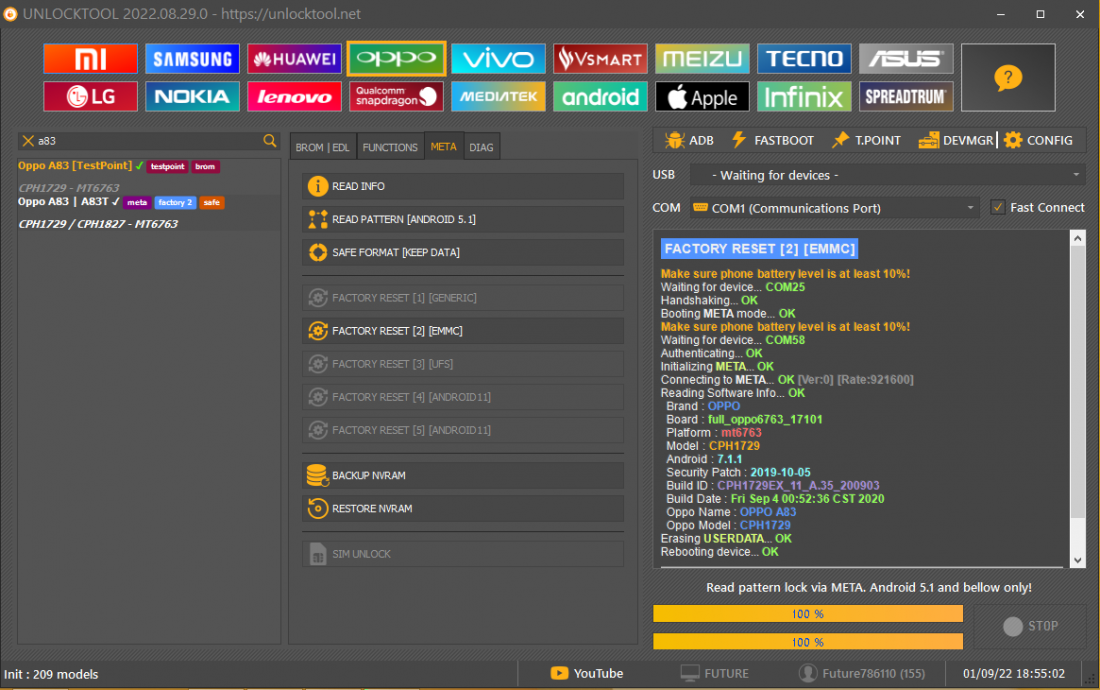Click FACTORY RESET [3] [UFS]
The width and height of the screenshot is (1100, 690).
click(x=463, y=364)
